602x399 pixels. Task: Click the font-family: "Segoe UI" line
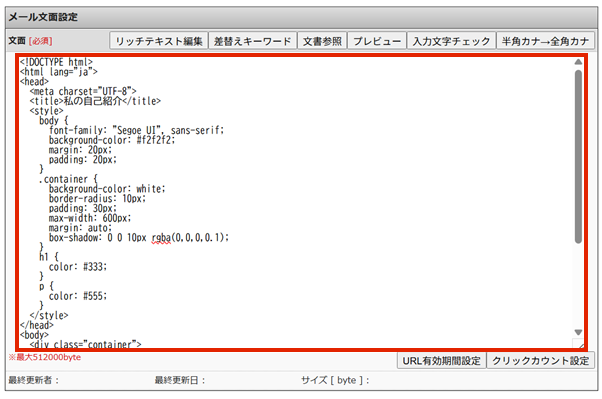pyautogui.click(x=136, y=130)
